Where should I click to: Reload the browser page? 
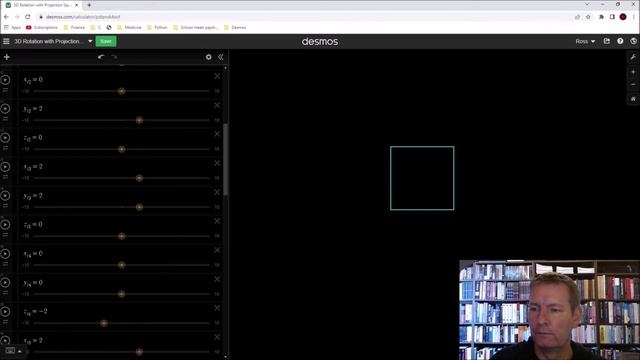[28, 17]
